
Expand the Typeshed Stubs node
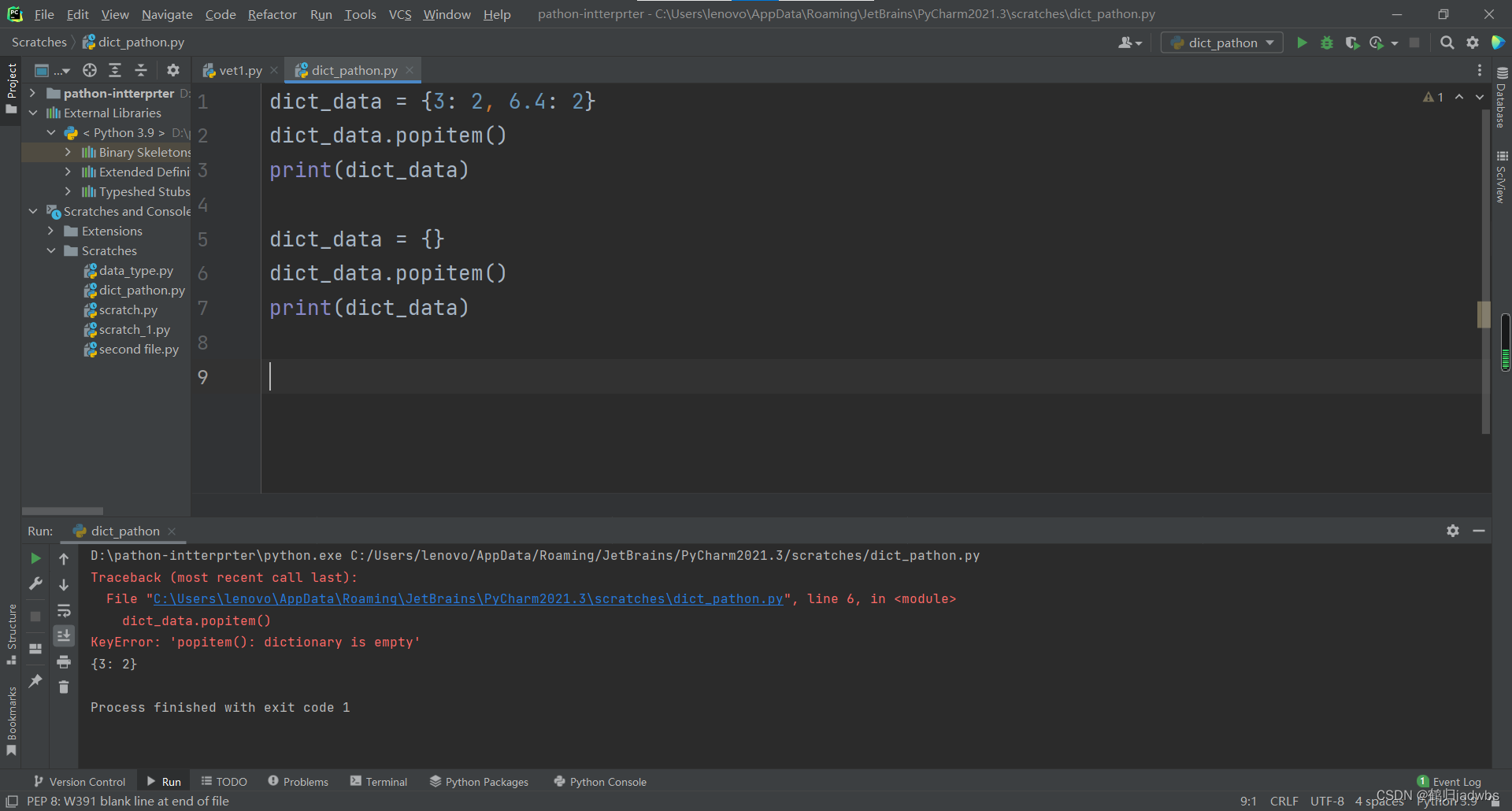point(68,191)
